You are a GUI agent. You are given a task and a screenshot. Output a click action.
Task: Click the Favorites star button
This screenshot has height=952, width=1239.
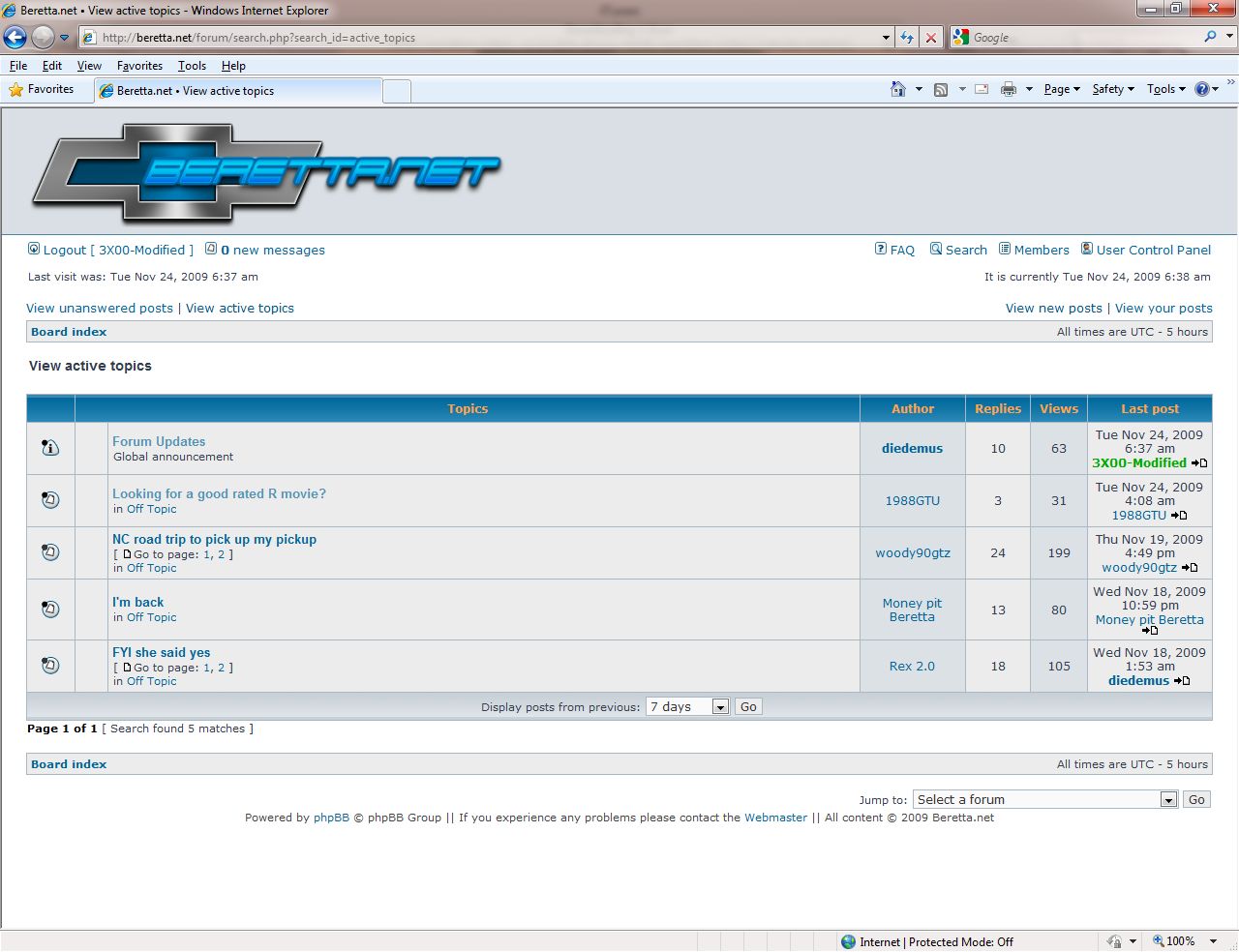(42, 89)
